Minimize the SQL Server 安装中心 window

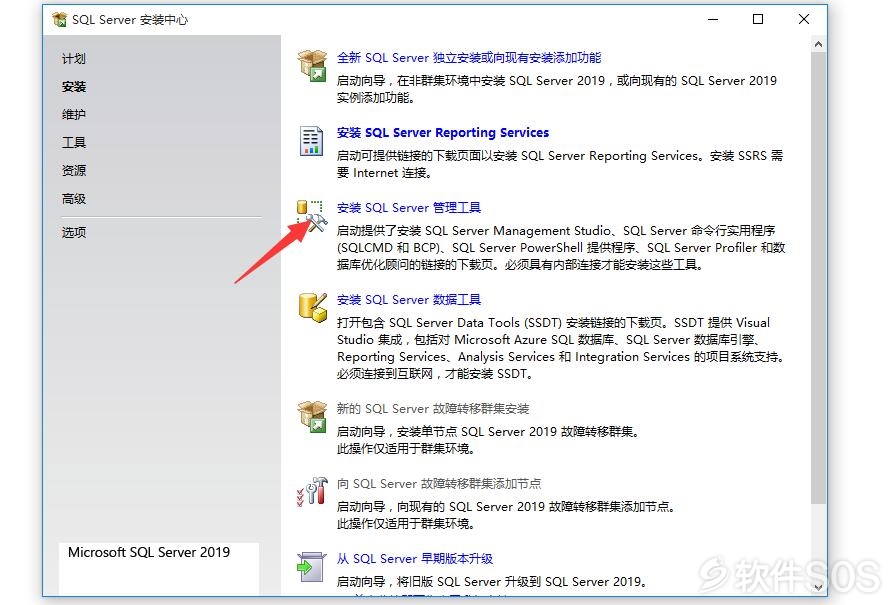pyautogui.click(x=713, y=19)
